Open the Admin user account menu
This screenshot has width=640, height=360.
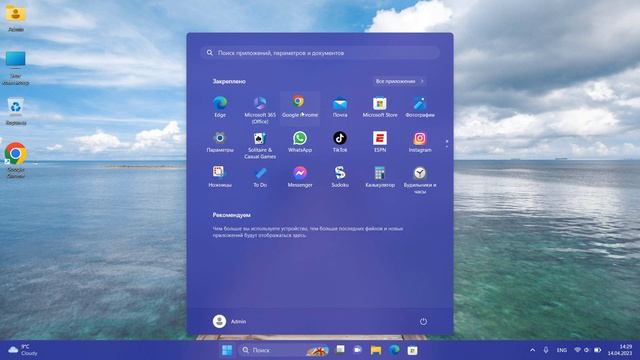(229, 321)
